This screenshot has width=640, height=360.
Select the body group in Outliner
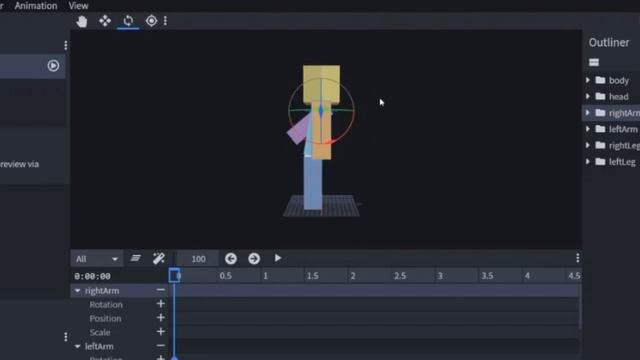(619, 80)
